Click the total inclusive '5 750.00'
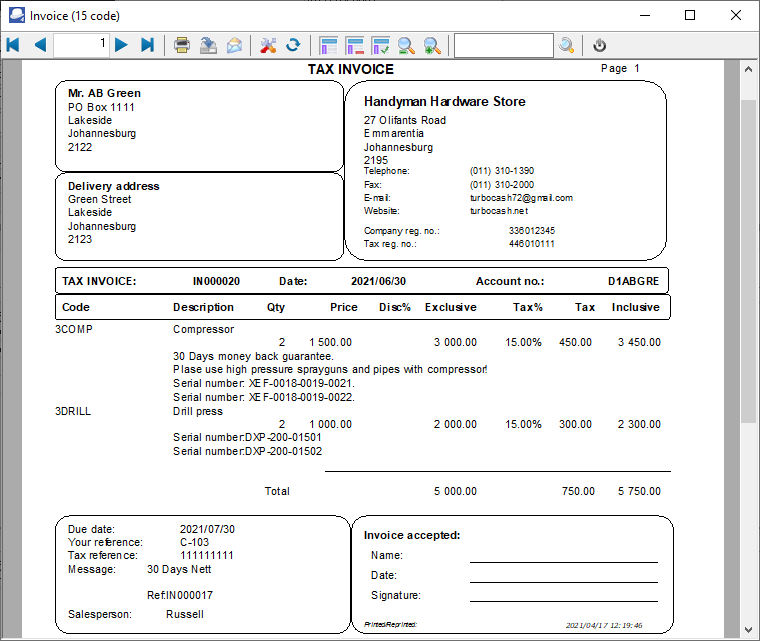 [x=639, y=491]
